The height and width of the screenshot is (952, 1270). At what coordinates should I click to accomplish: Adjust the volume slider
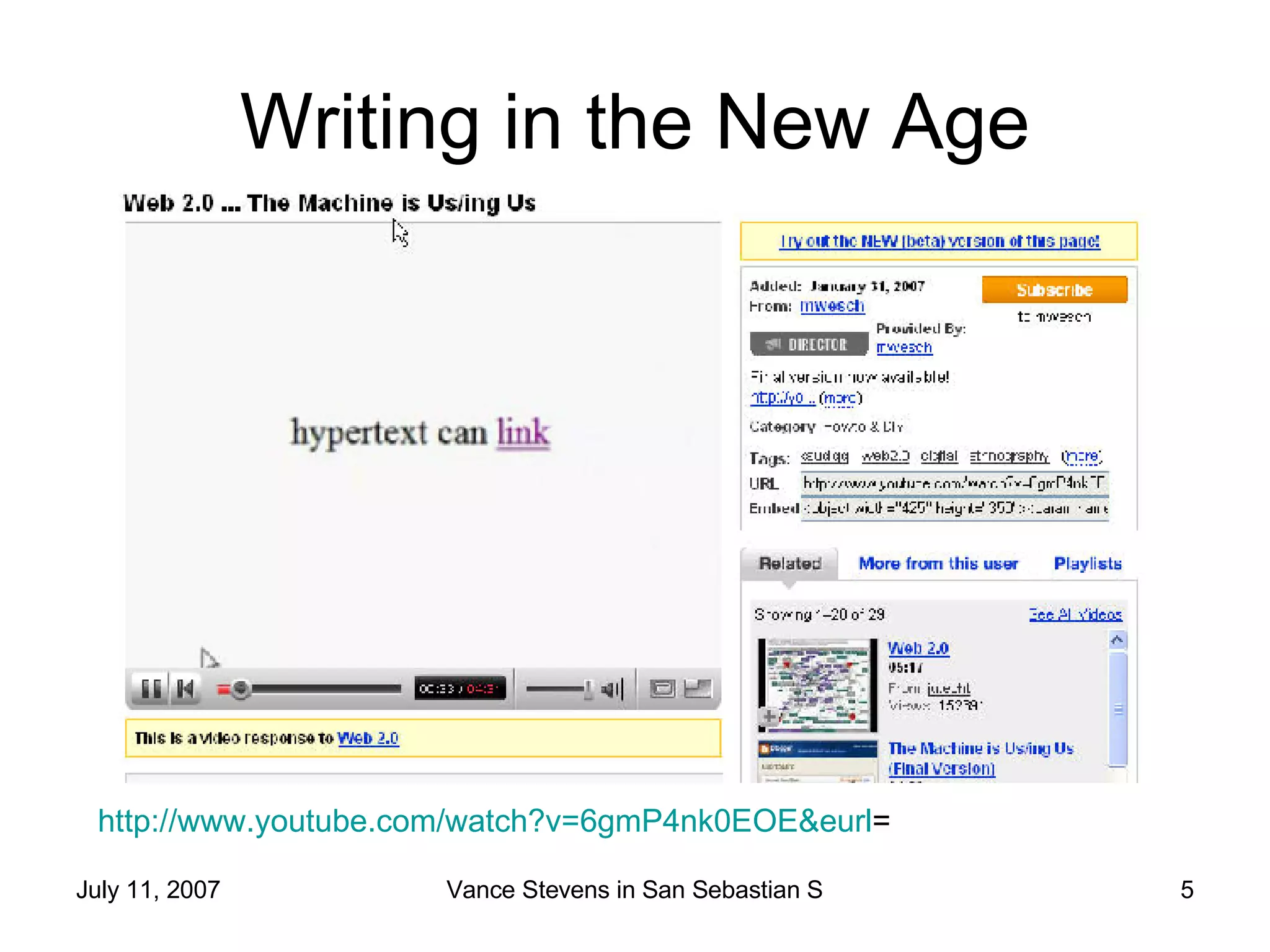tap(559, 689)
